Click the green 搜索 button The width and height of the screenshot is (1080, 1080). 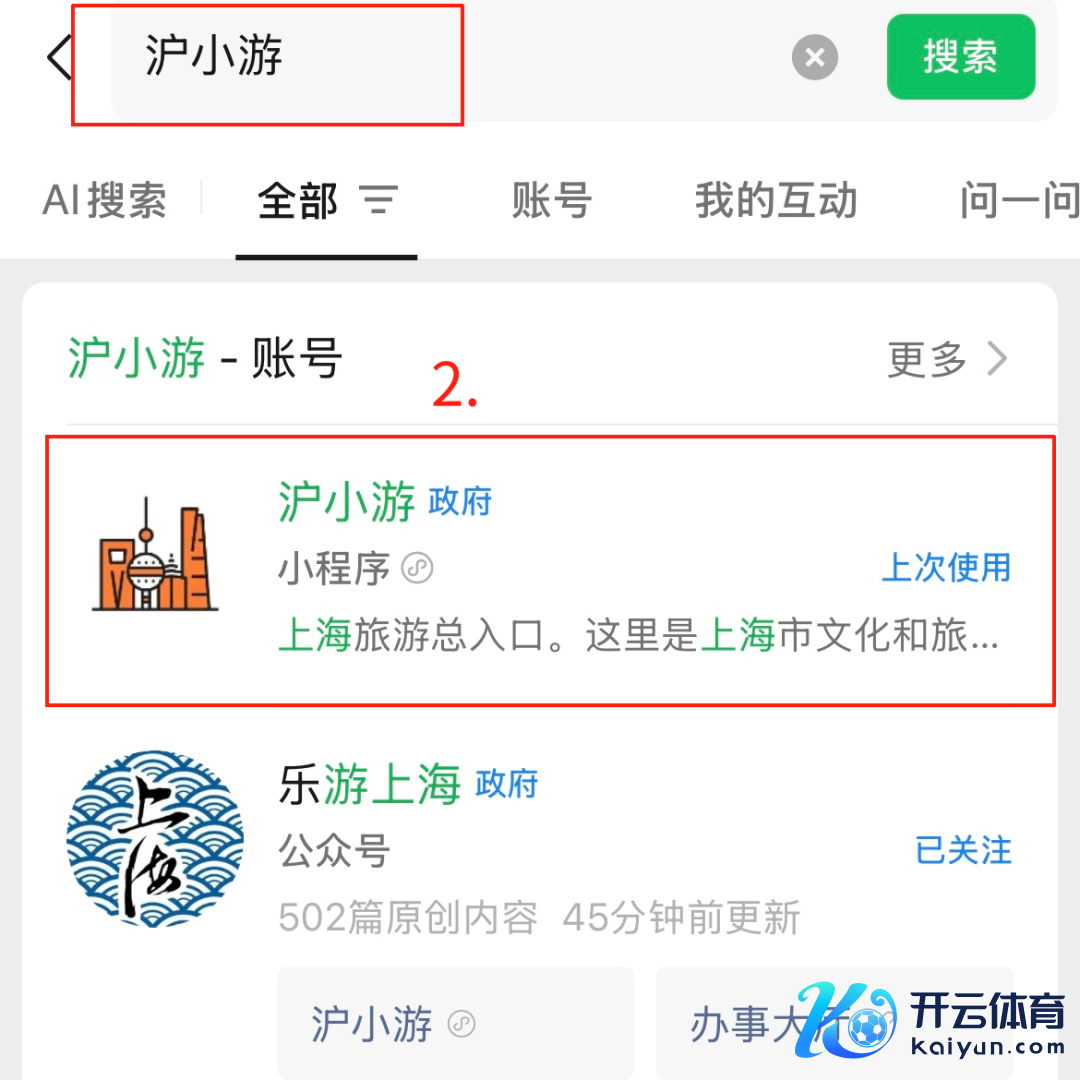961,57
